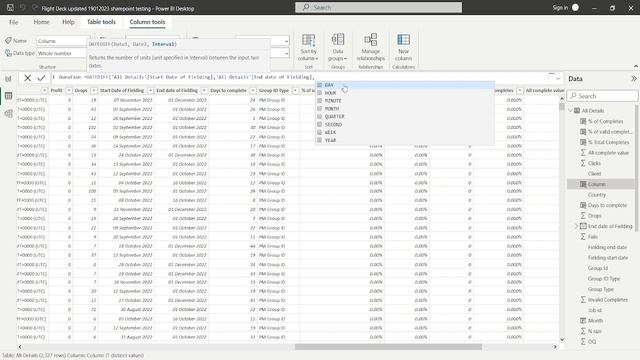This screenshot has width=640, height=360.
Task: Open the Start Date of Fielding filter dropdown
Action: click(150, 91)
